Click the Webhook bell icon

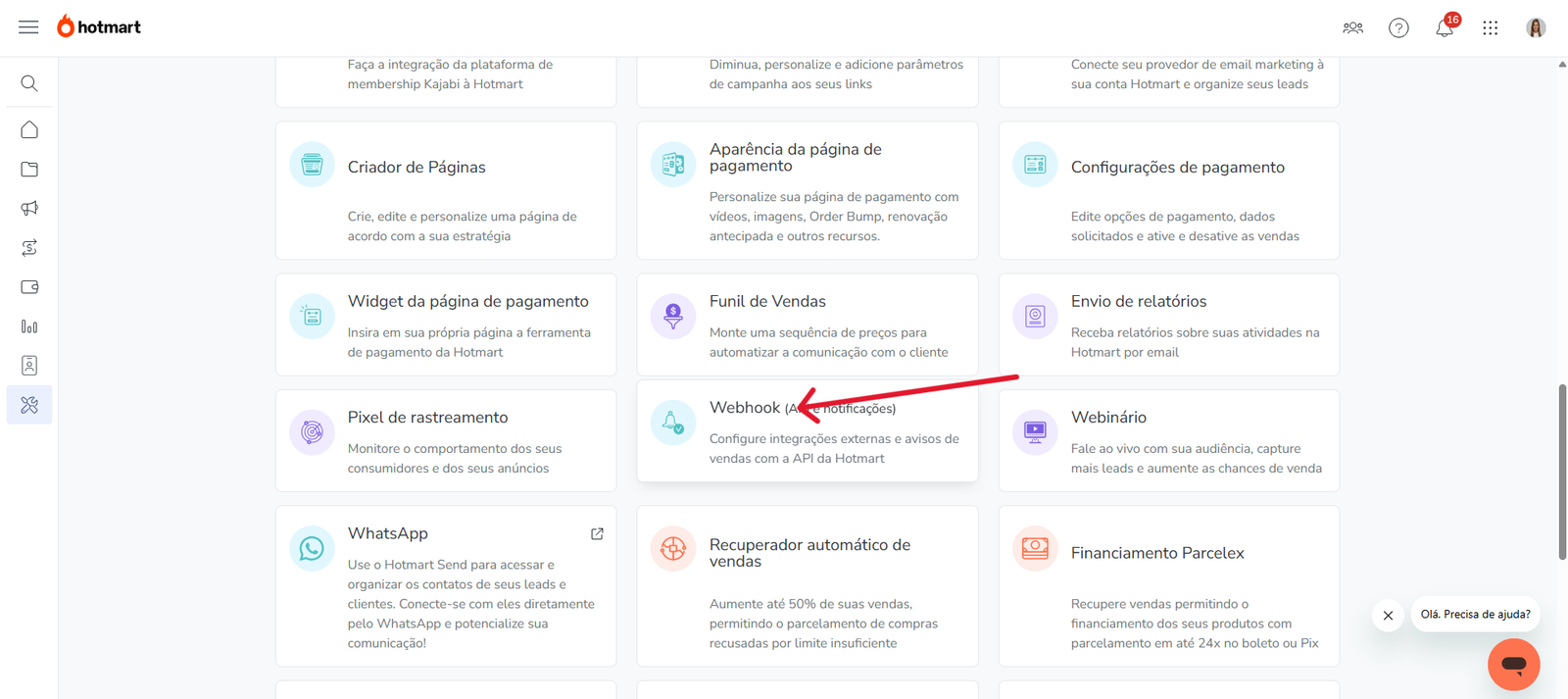[x=673, y=423]
